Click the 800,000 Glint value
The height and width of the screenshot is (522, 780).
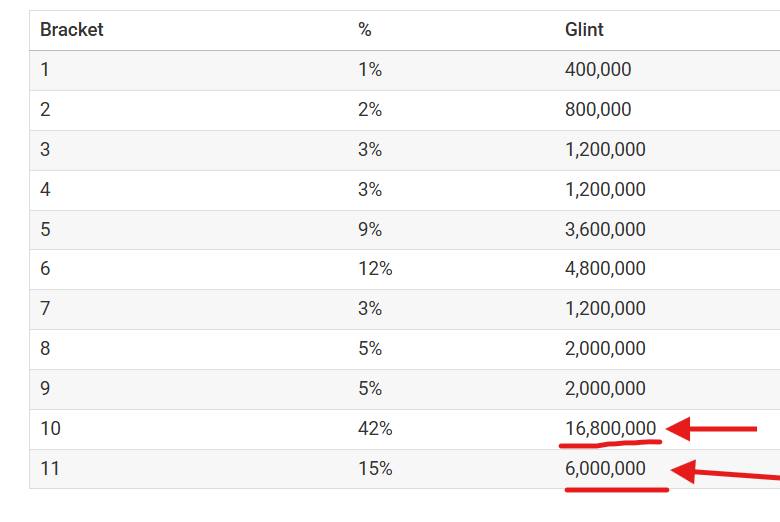[x=598, y=110]
